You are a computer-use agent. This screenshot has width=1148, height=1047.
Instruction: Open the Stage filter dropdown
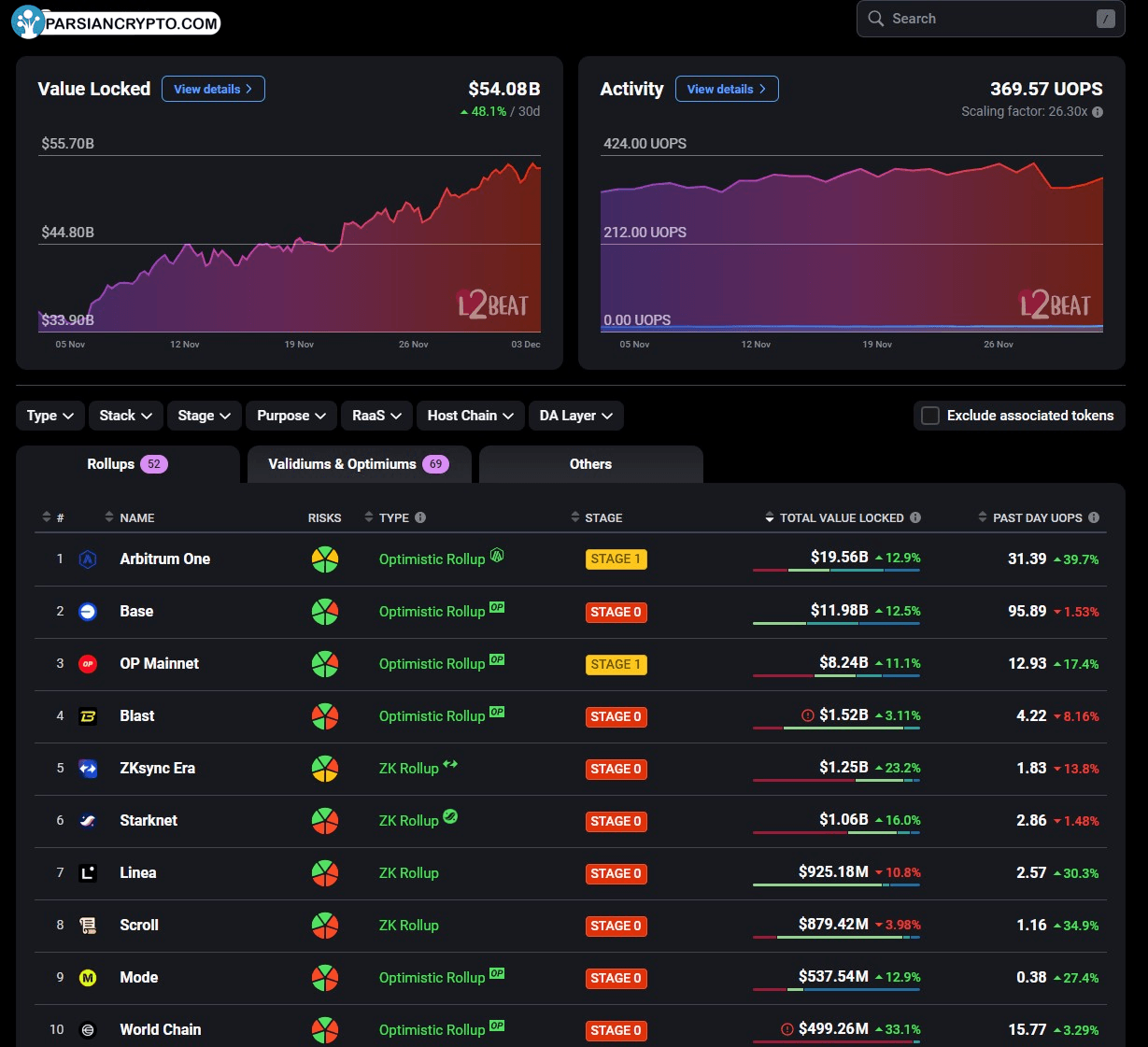point(205,416)
